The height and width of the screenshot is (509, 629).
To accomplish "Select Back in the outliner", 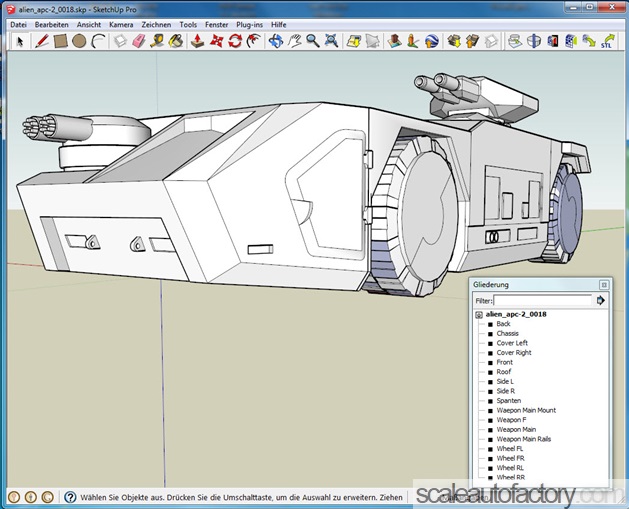I will point(503,324).
